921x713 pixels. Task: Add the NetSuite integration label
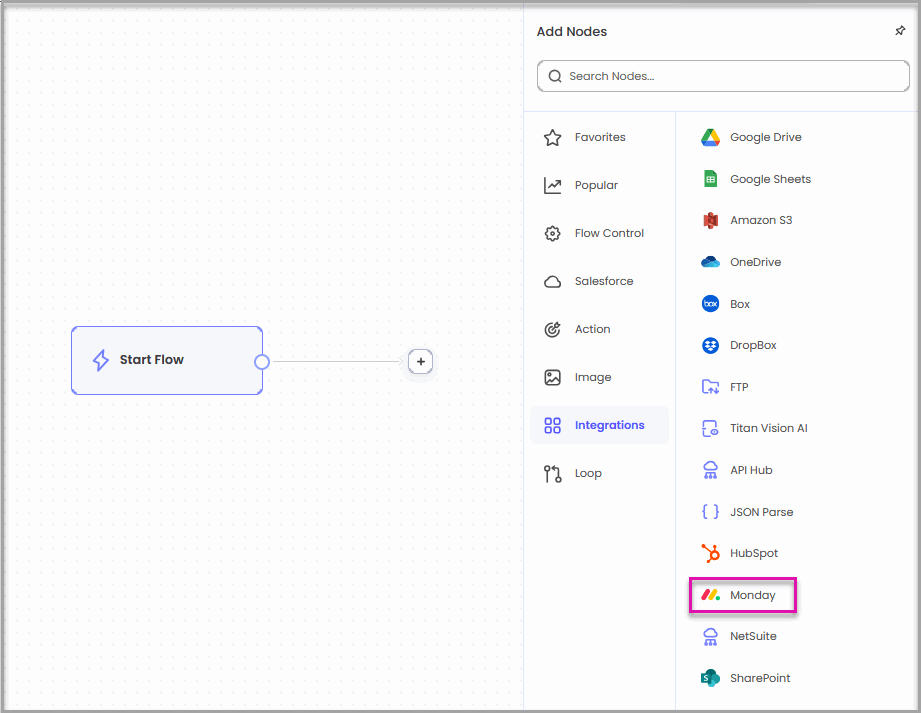[x=753, y=637]
